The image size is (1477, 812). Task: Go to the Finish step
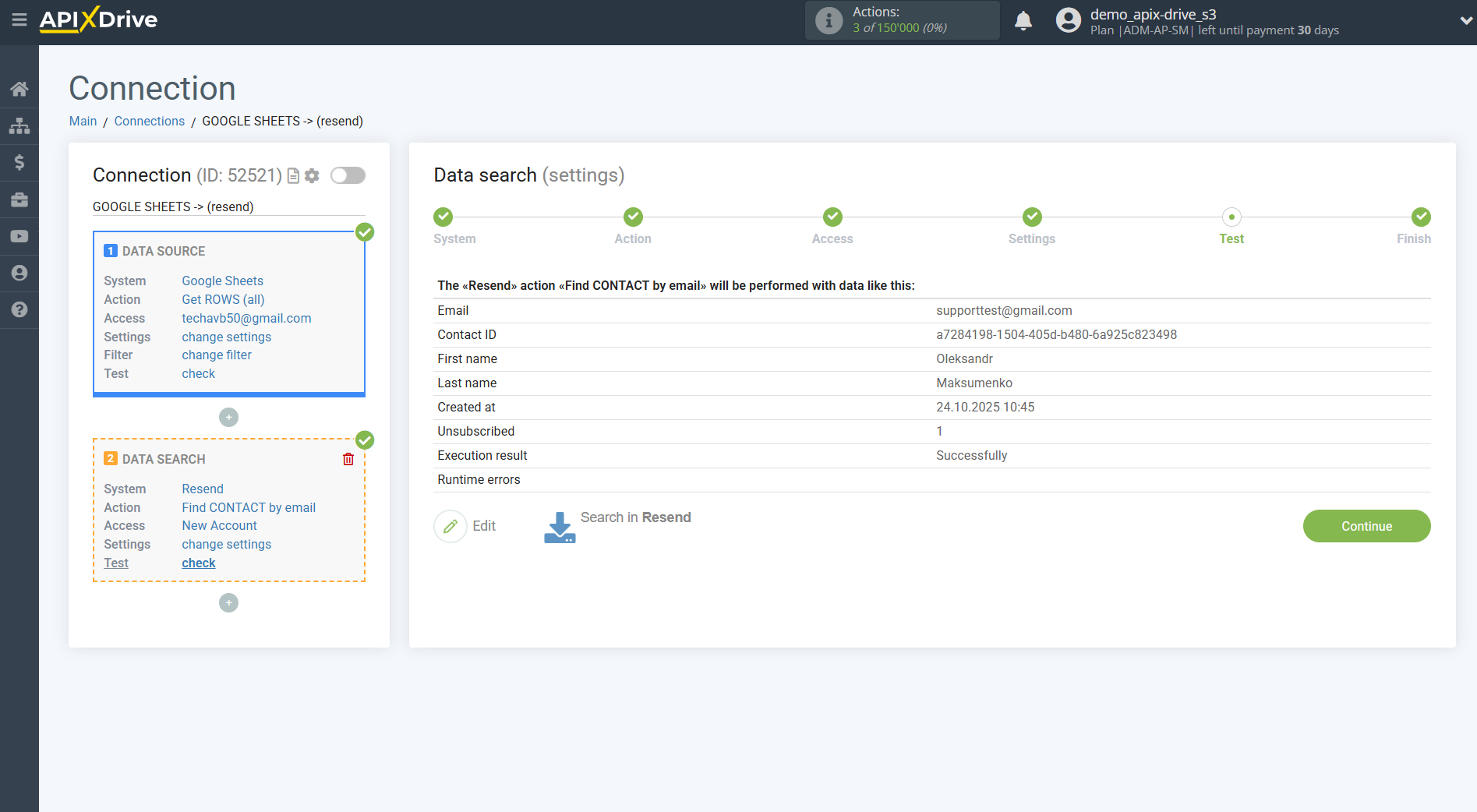(x=1421, y=217)
